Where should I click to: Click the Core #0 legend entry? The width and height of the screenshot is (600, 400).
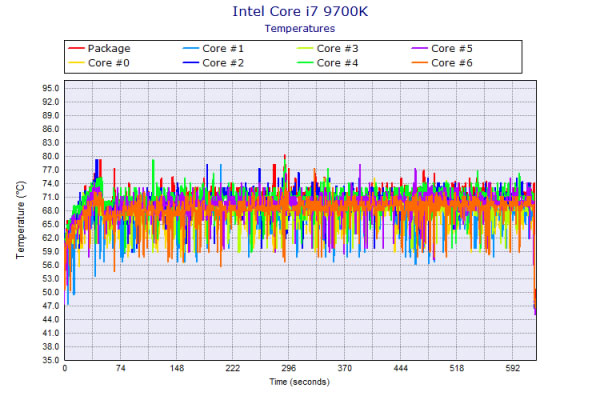(99, 63)
